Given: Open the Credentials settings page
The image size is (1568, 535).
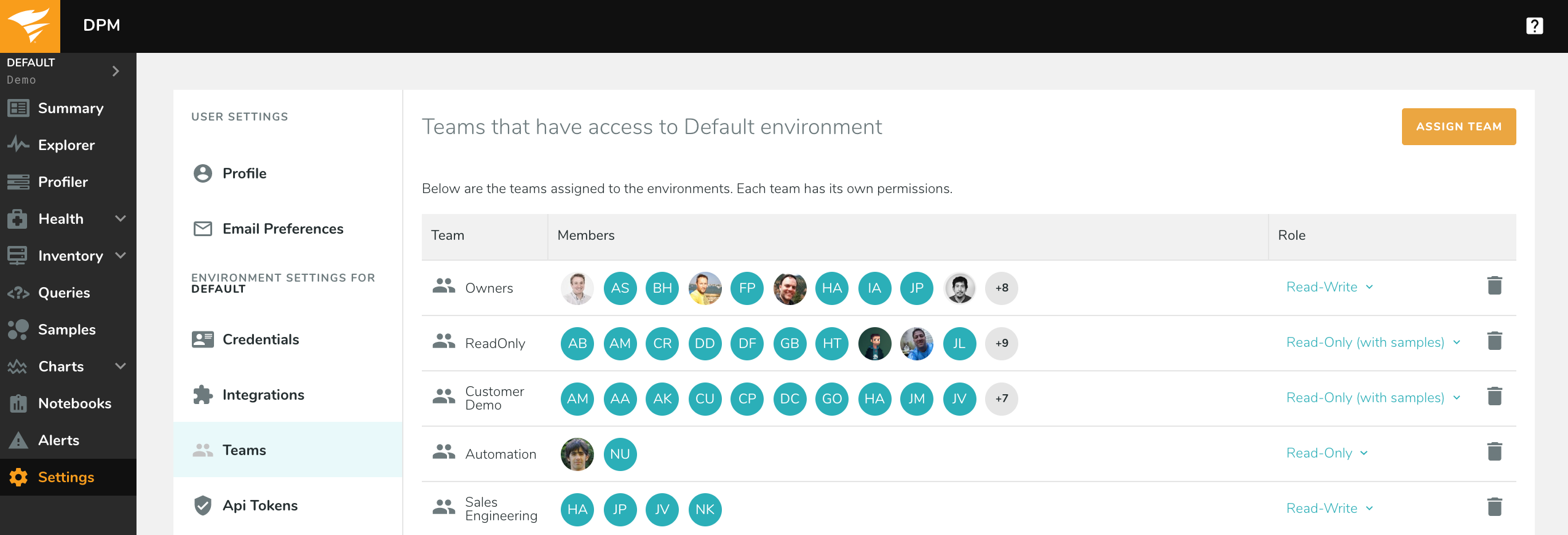Looking at the screenshot, I should [x=261, y=339].
